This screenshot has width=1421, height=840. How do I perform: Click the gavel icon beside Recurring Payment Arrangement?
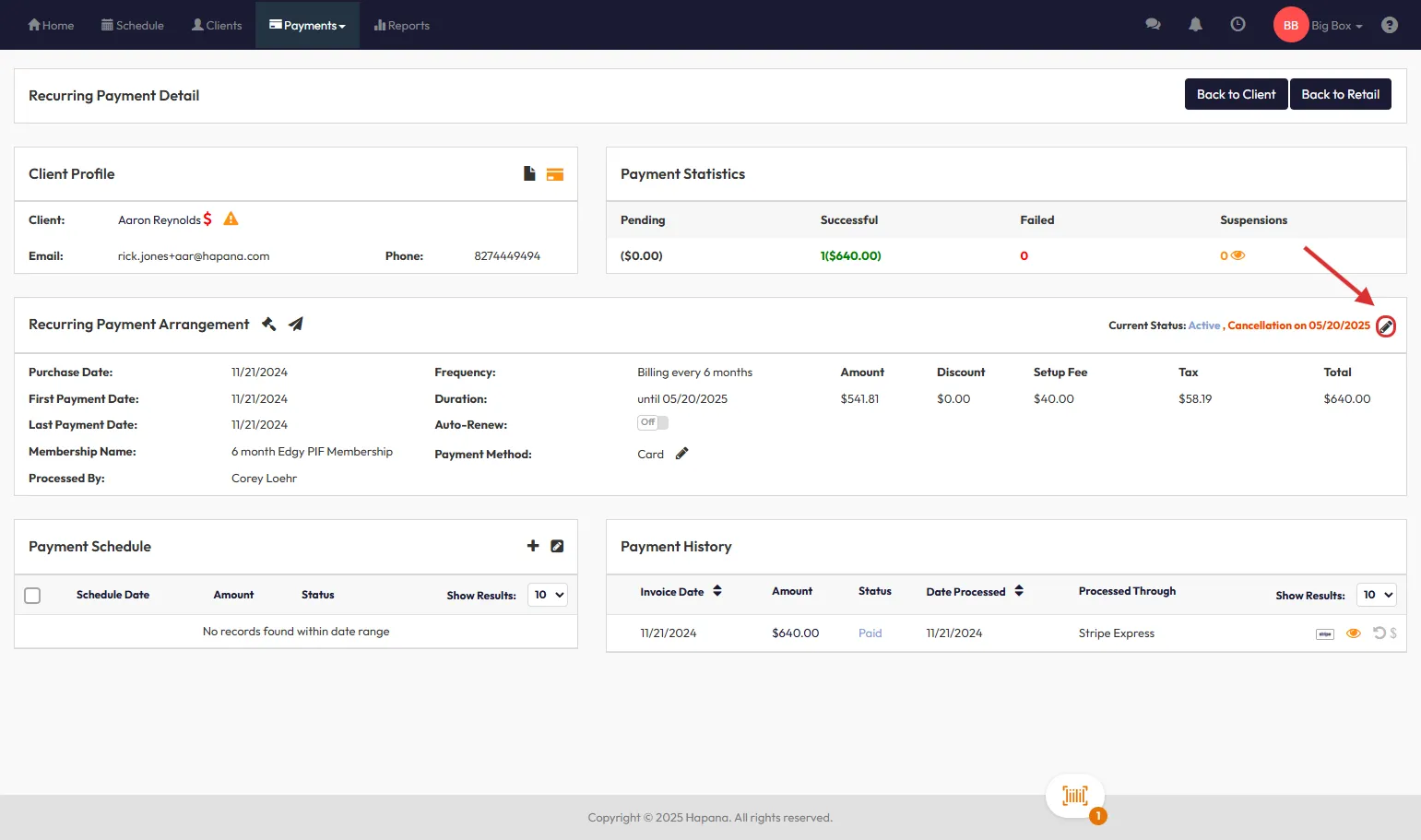click(268, 324)
